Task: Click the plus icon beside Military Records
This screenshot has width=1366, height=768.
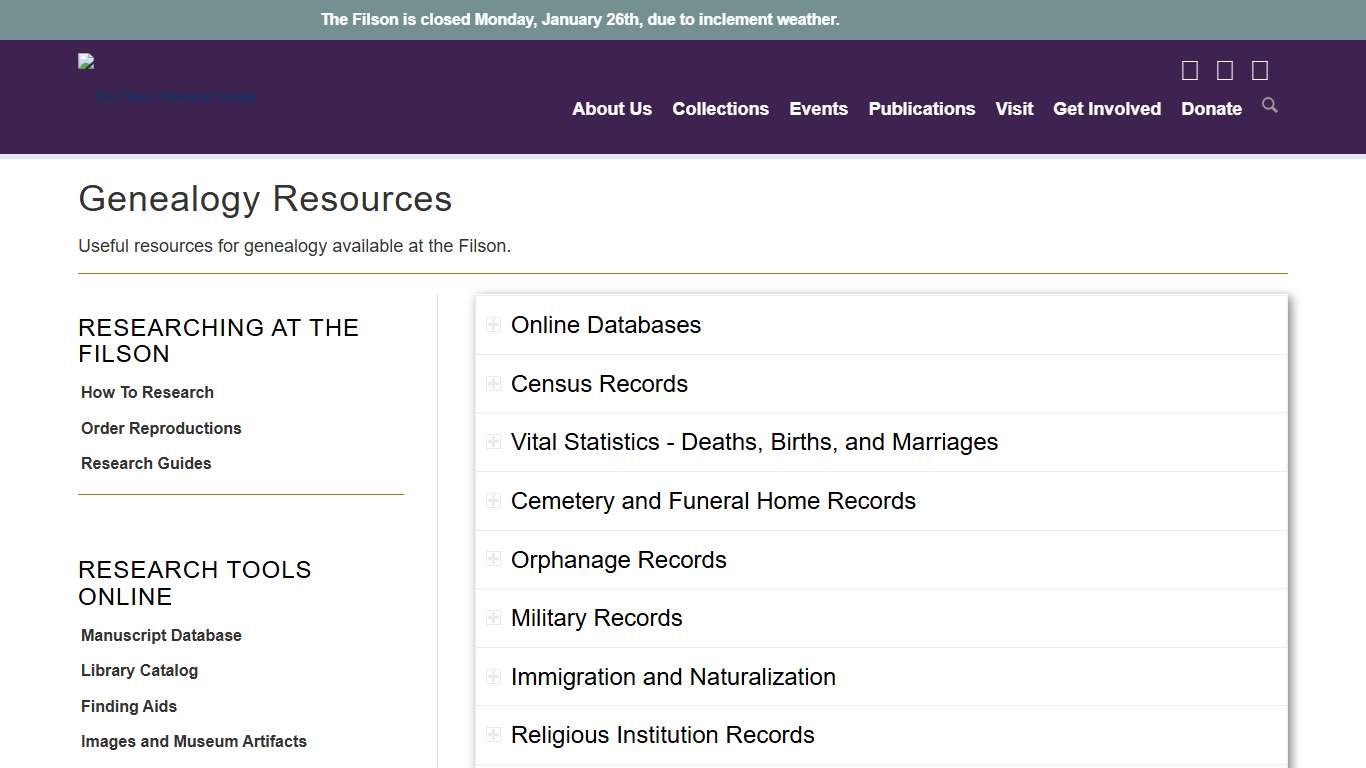Action: click(493, 617)
